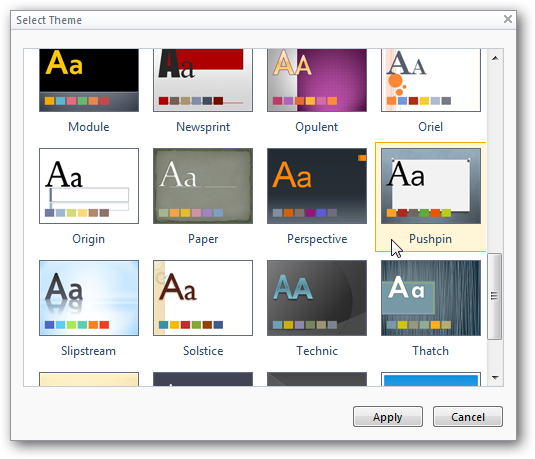
Task: Click the Technic label text
Action: pos(317,351)
